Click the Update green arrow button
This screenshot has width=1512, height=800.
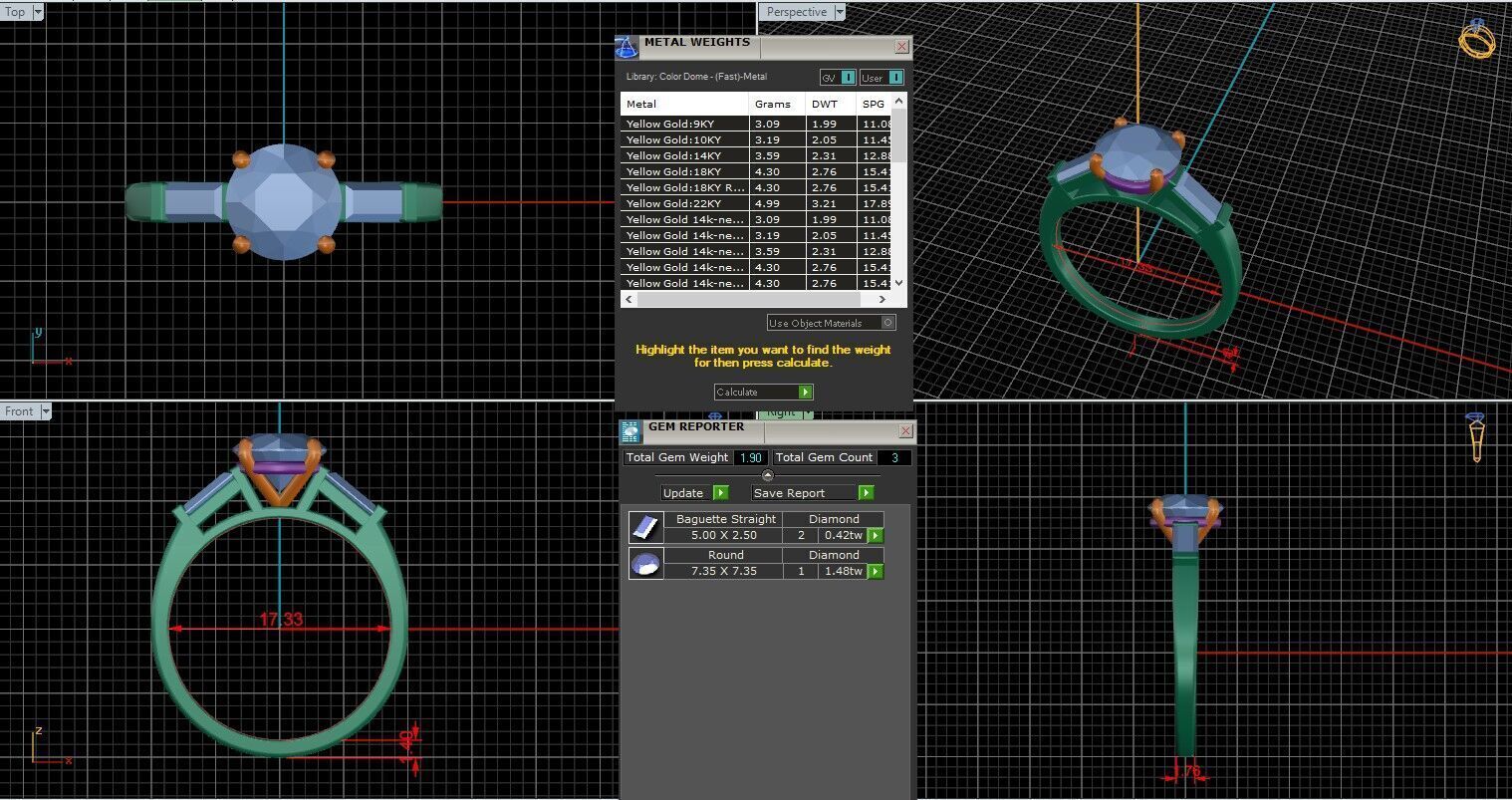[x=721, y=493]
